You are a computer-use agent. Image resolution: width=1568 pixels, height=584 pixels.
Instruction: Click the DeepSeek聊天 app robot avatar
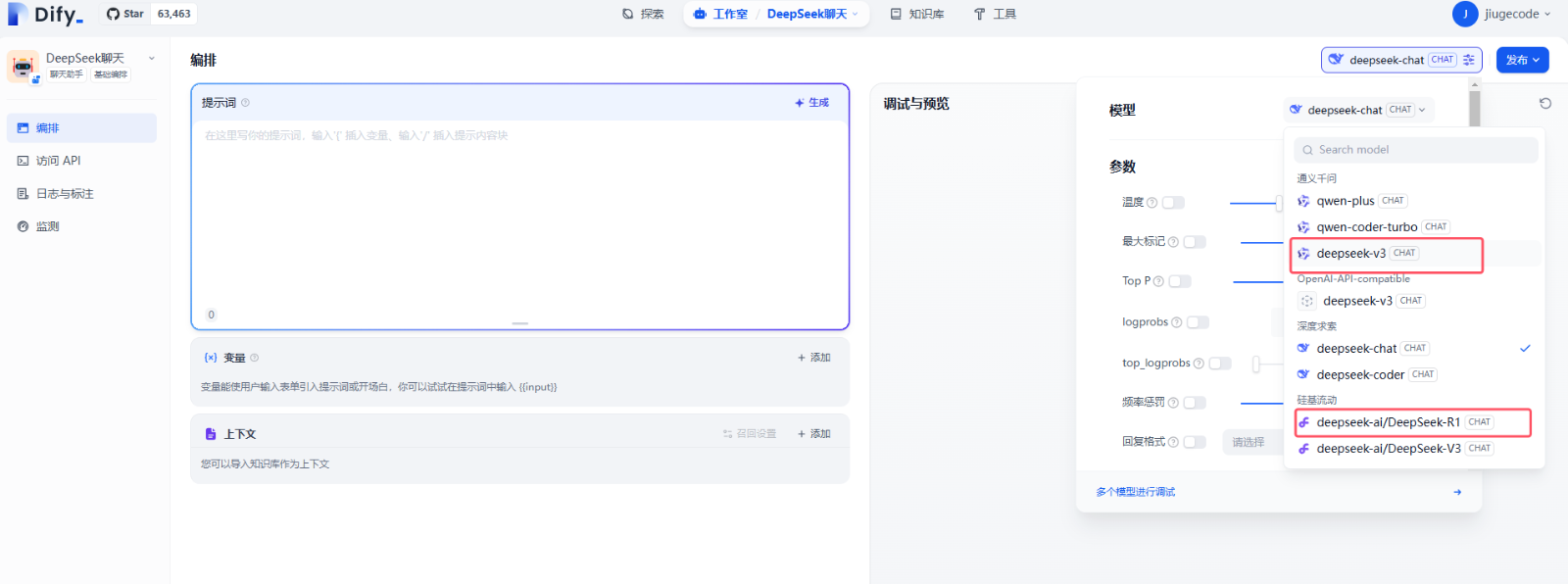(x=23, y=67)
